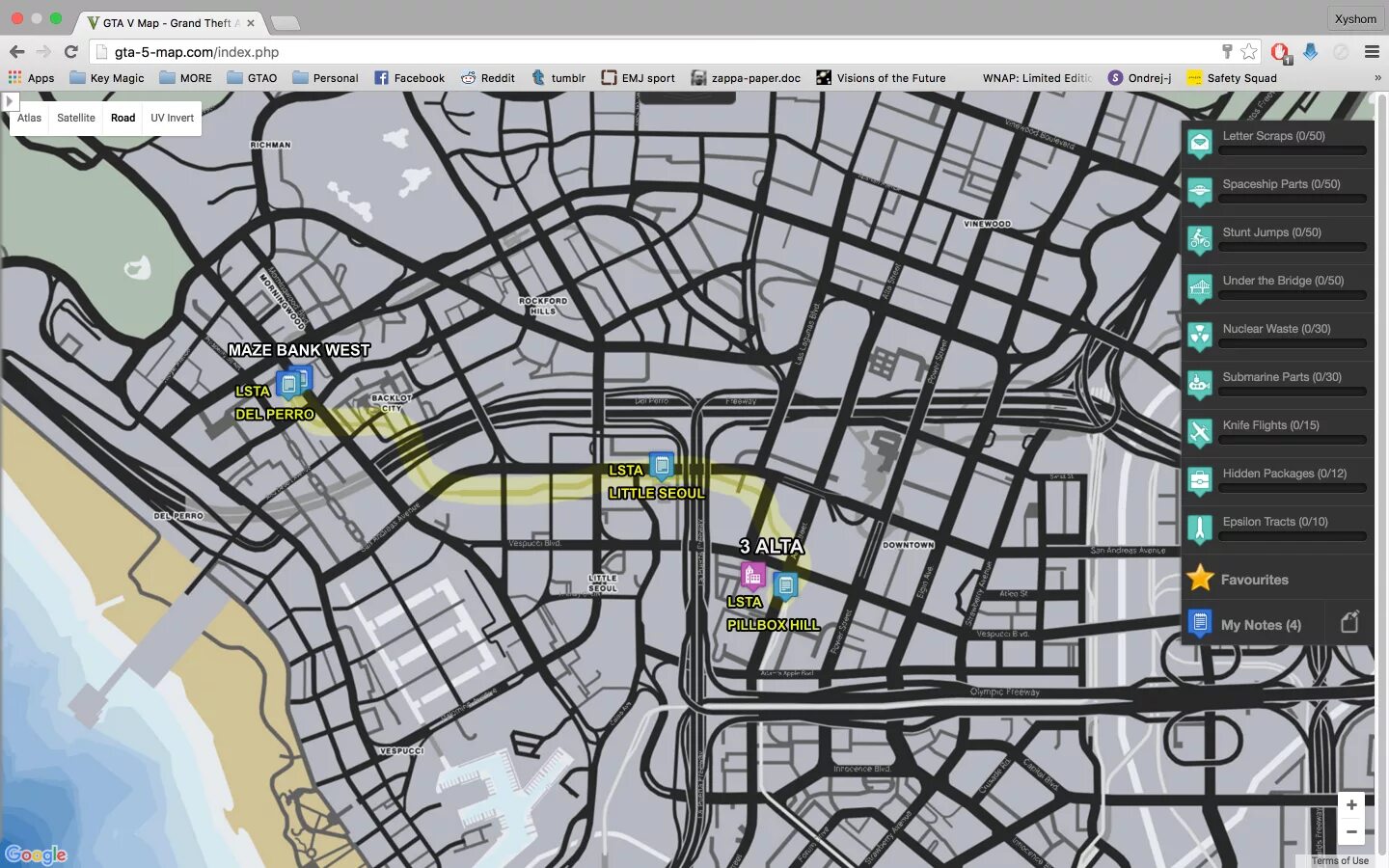Open the 3 Alta pink building marker
This screenshot has width=1389, height=868.
[x=752, y=577]
